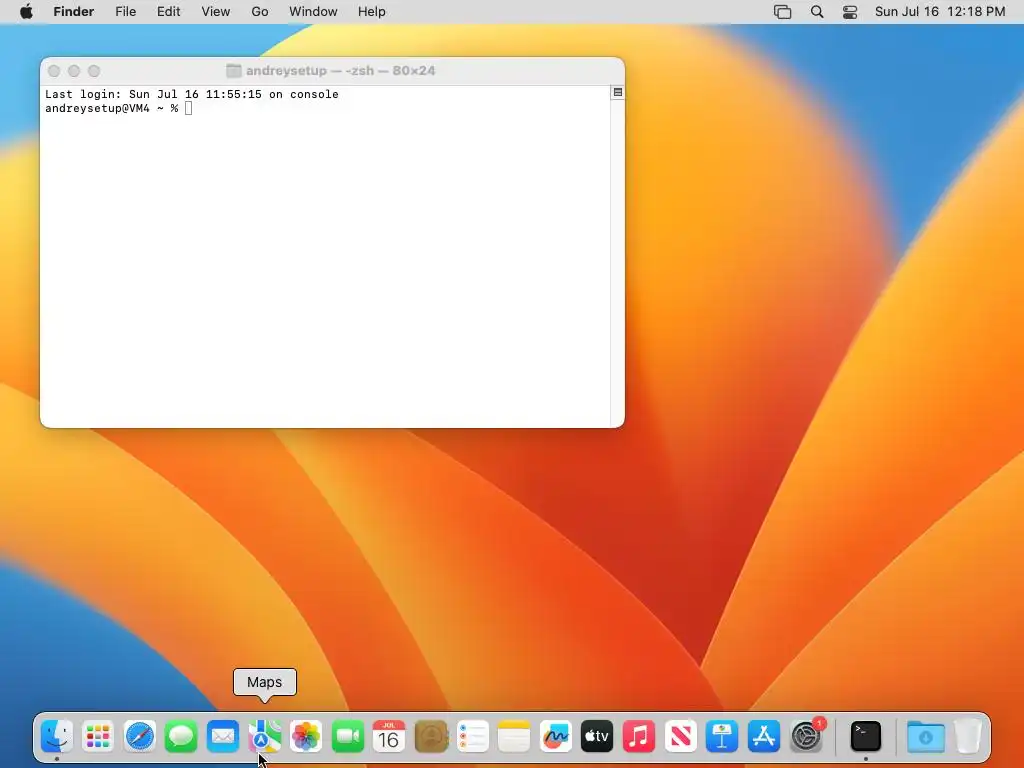Open Spotlight search magnifier

click(816, 12)
